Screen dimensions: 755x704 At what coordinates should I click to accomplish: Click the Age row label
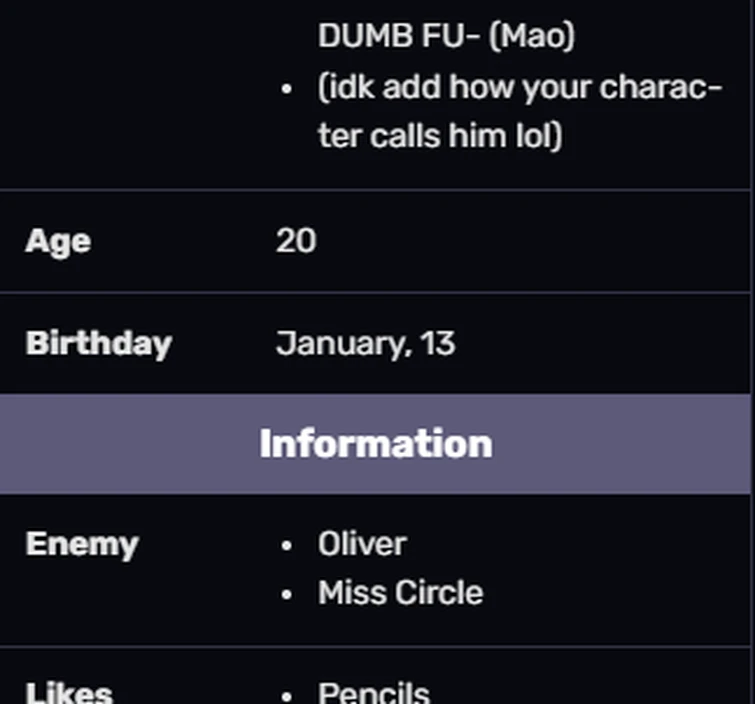pos(58,241)
